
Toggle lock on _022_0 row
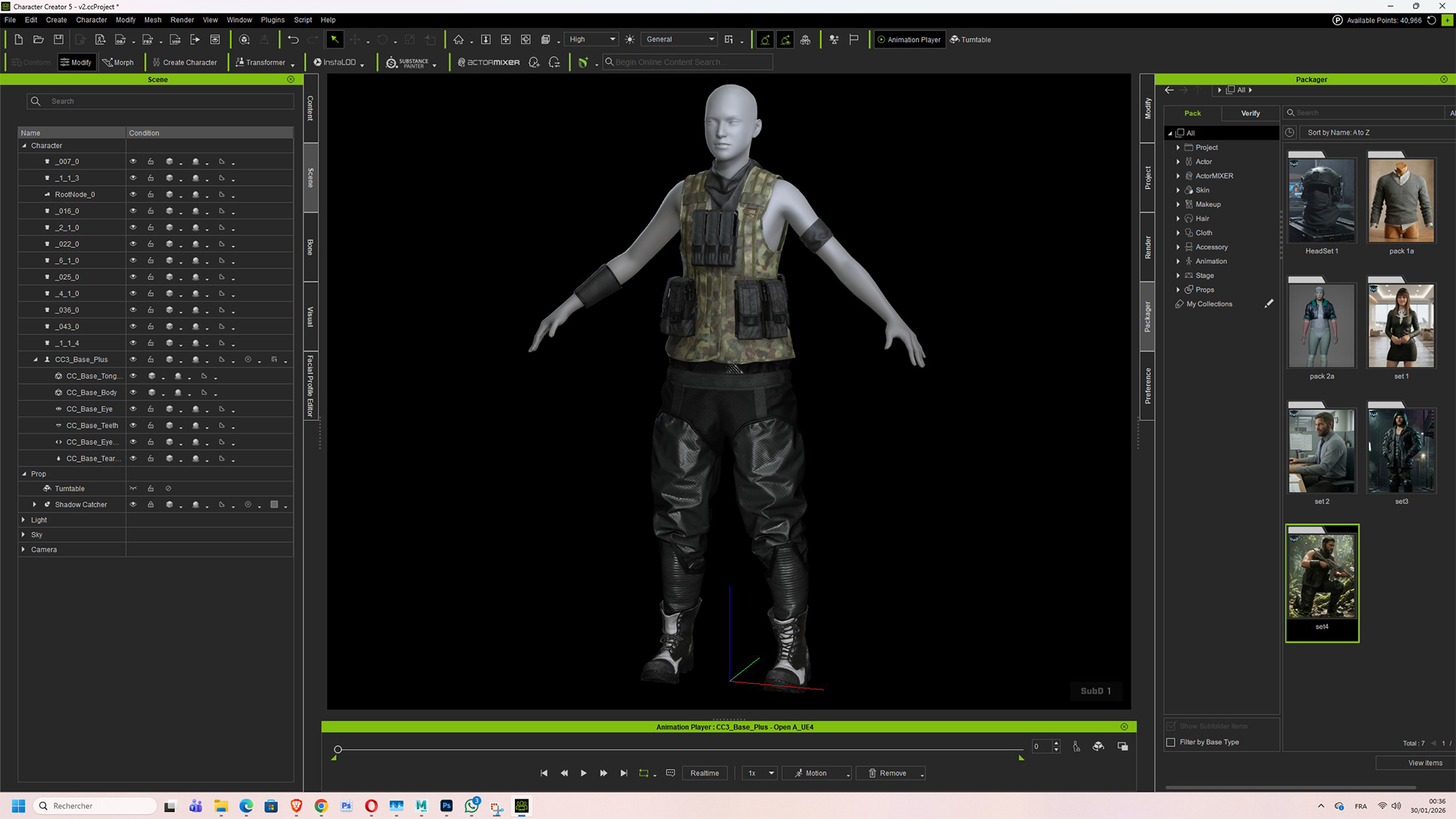coord(150,244)
